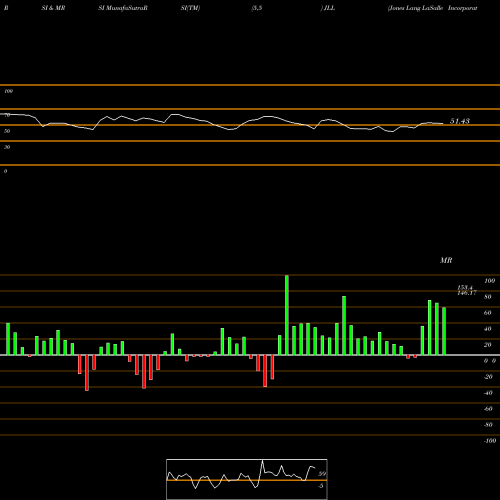Click the 'MR' label above the bar chart
Viewport: 500px width, 500px height.
pos(446,260)
